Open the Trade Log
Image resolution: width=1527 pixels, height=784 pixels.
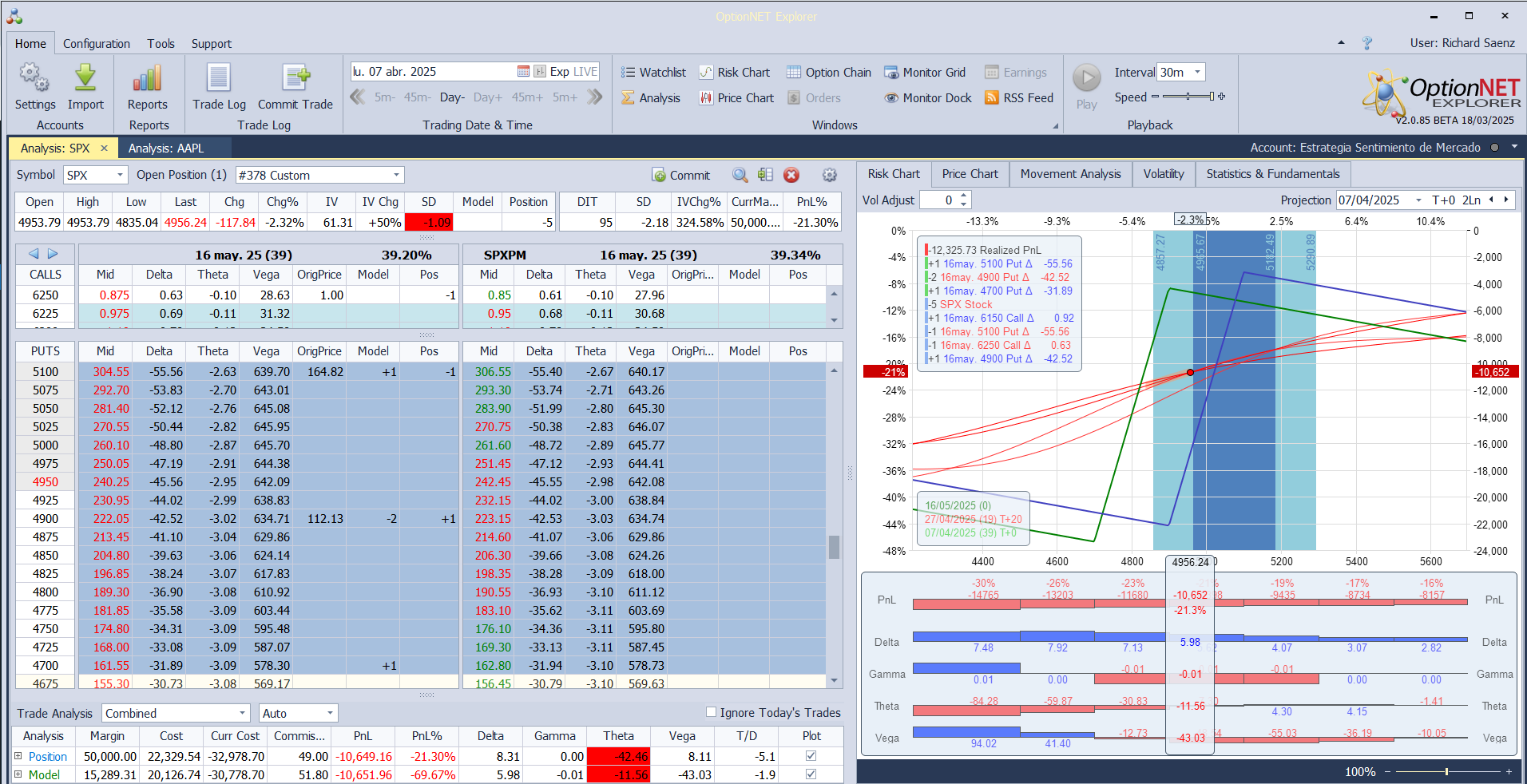(x=219, y=86)
